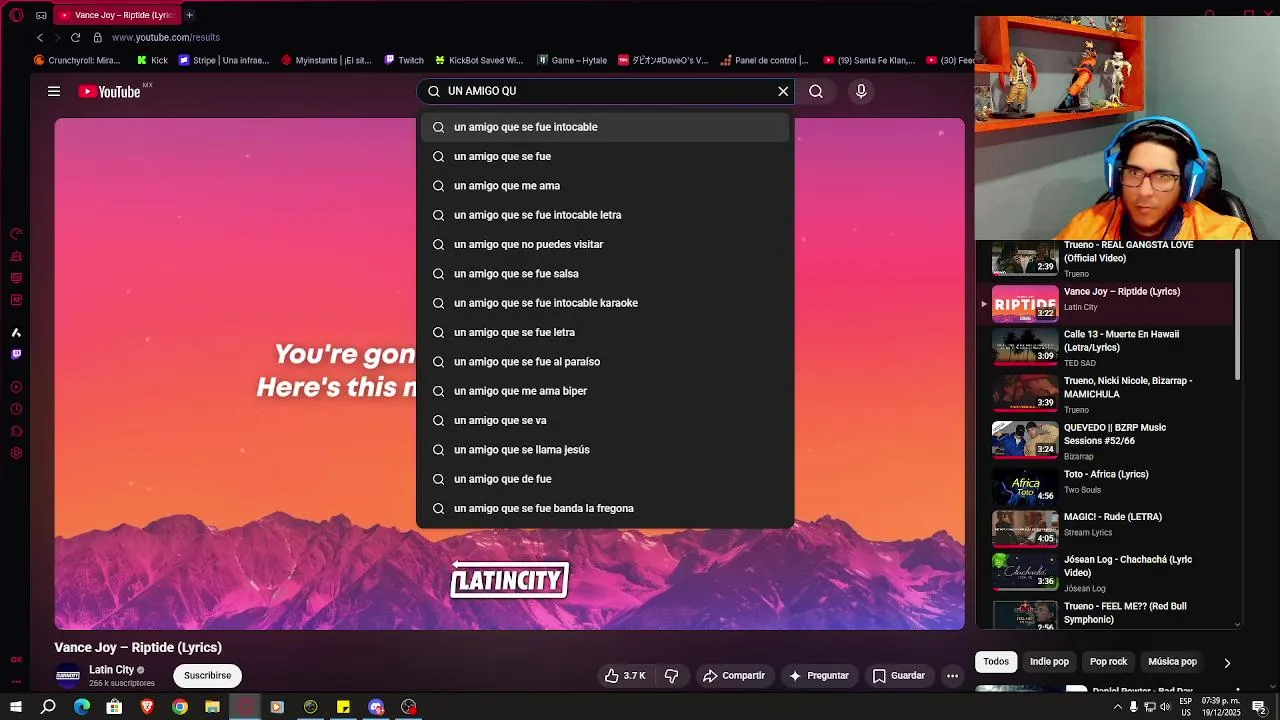Select 'un amigo que no puedes visitar'
The height and width of the screenshot is (720, 1280).
point(605,244)
